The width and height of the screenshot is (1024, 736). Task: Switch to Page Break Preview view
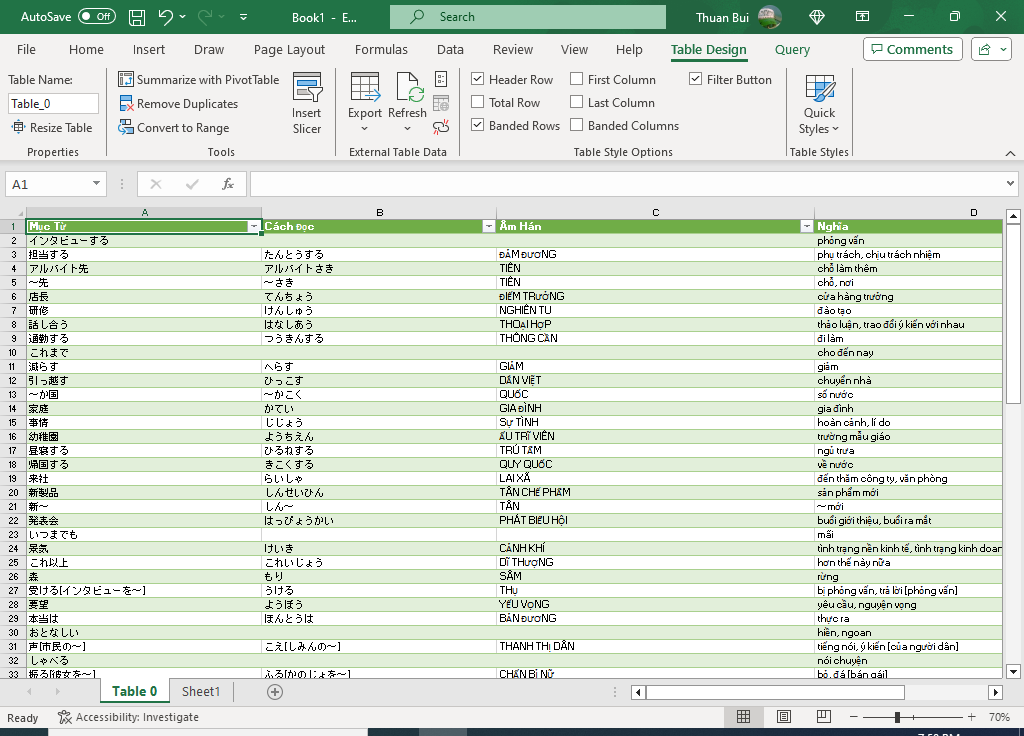tap(824, 717)
